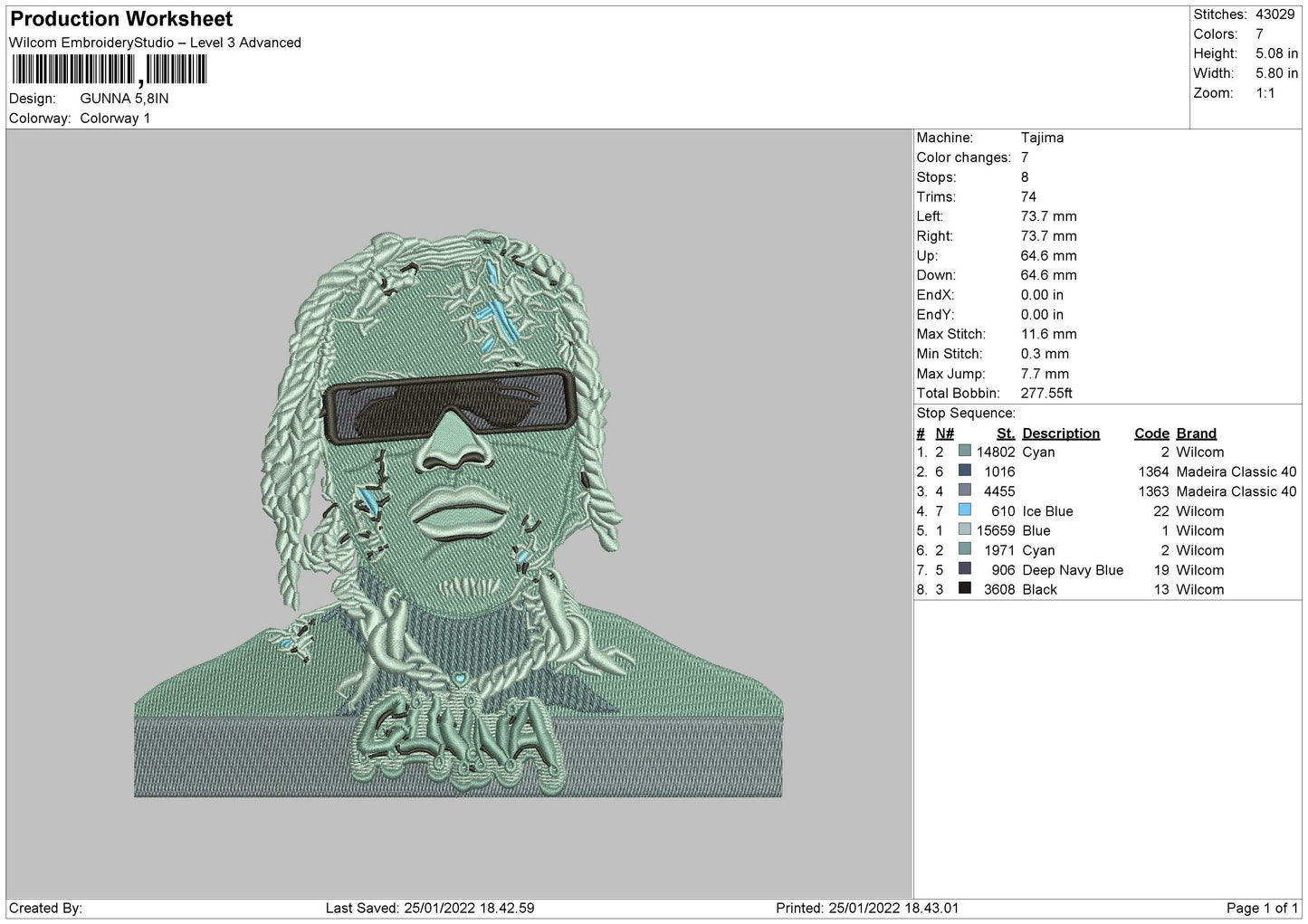Click the Blue swatch with 15659 stitches

964,530
